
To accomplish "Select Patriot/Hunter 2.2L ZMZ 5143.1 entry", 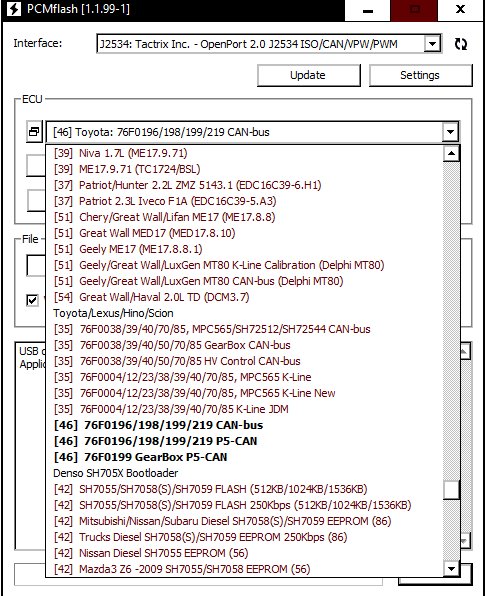I will (x=244, y=185).
